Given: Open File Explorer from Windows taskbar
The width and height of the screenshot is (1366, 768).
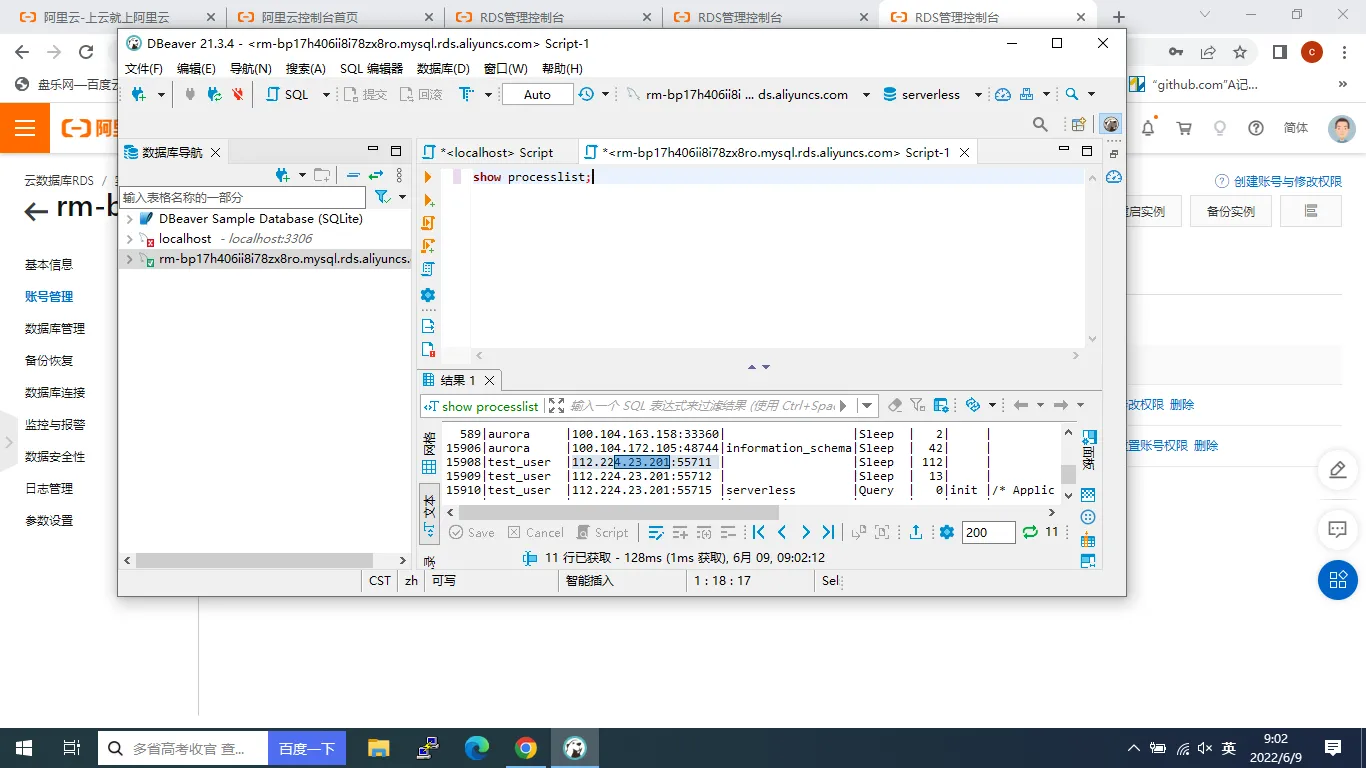Looking at the screenshot, I should pyautogui.click(x=378, y=747).
